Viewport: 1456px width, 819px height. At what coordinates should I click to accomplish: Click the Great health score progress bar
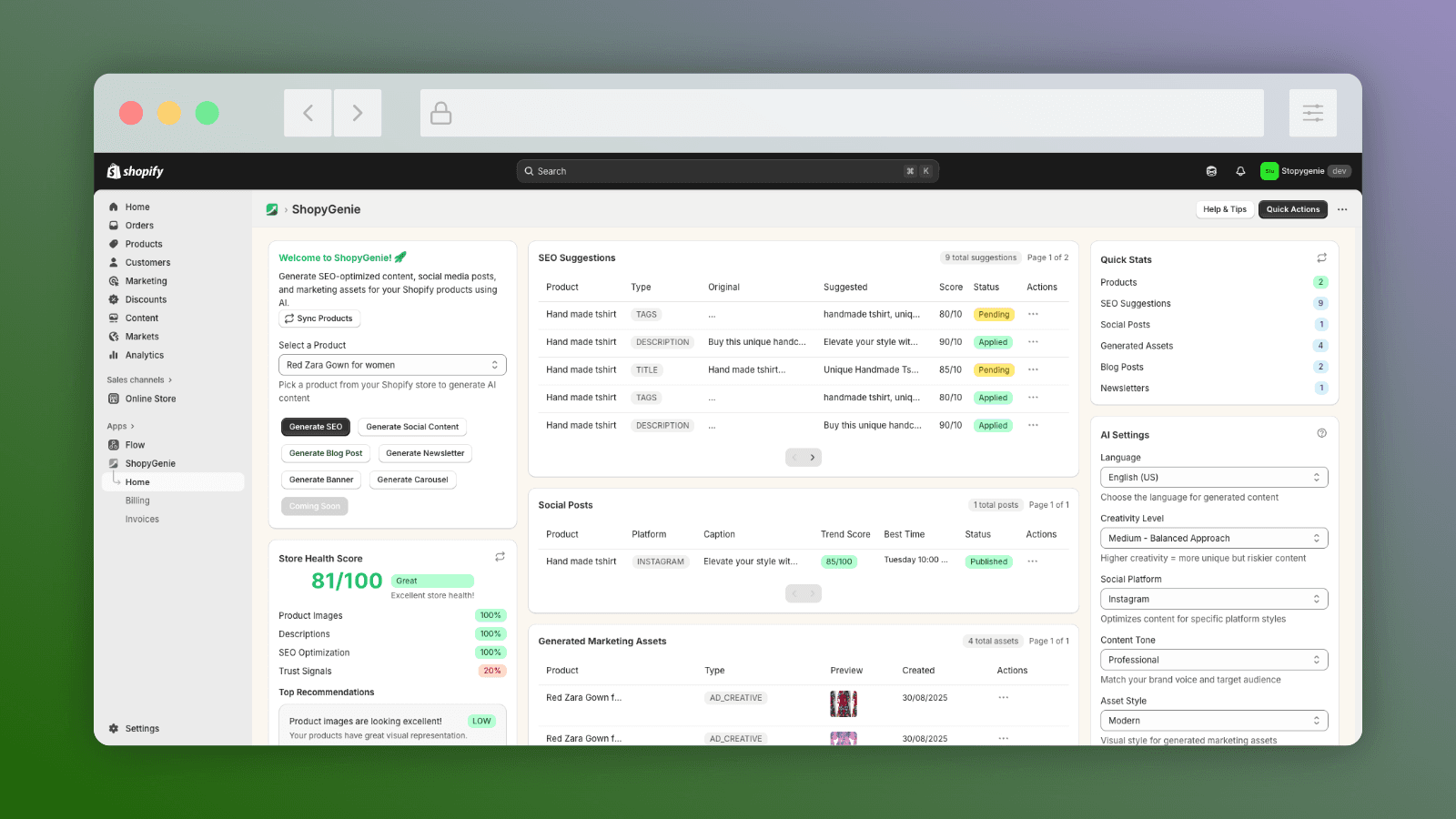(433, 581)
